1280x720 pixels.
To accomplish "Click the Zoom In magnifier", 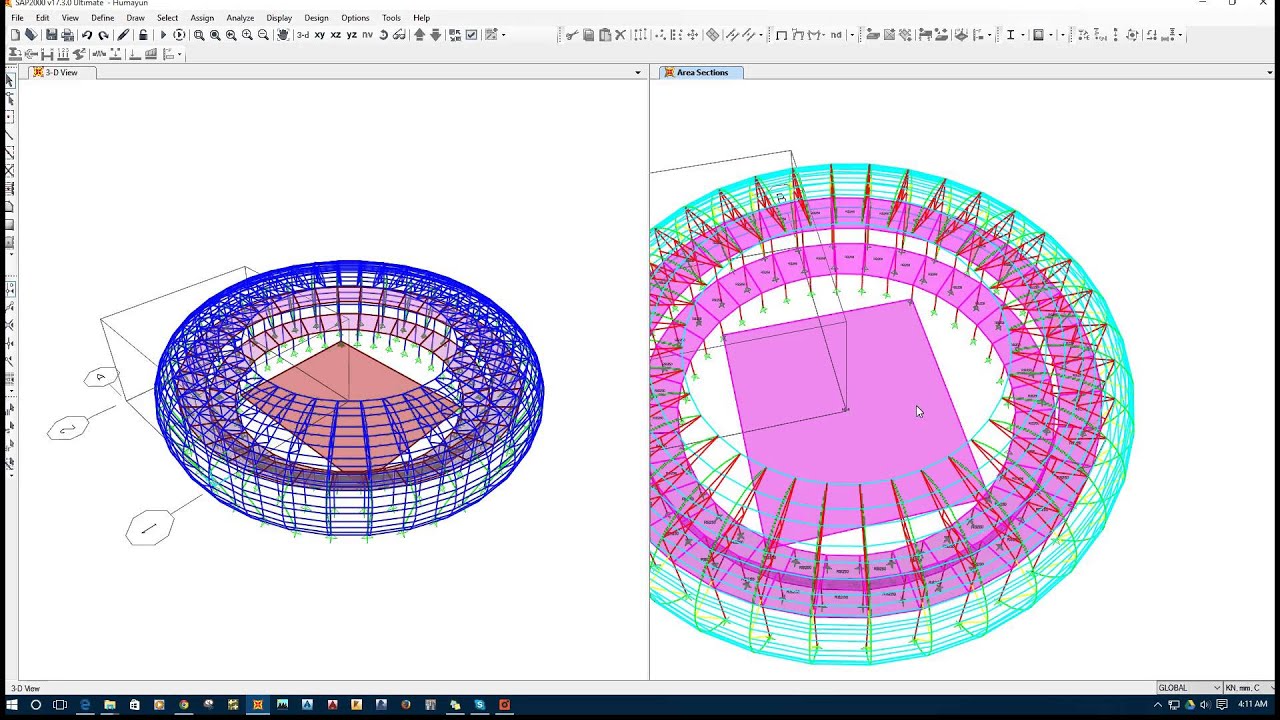I will click(x=247, y=35).
